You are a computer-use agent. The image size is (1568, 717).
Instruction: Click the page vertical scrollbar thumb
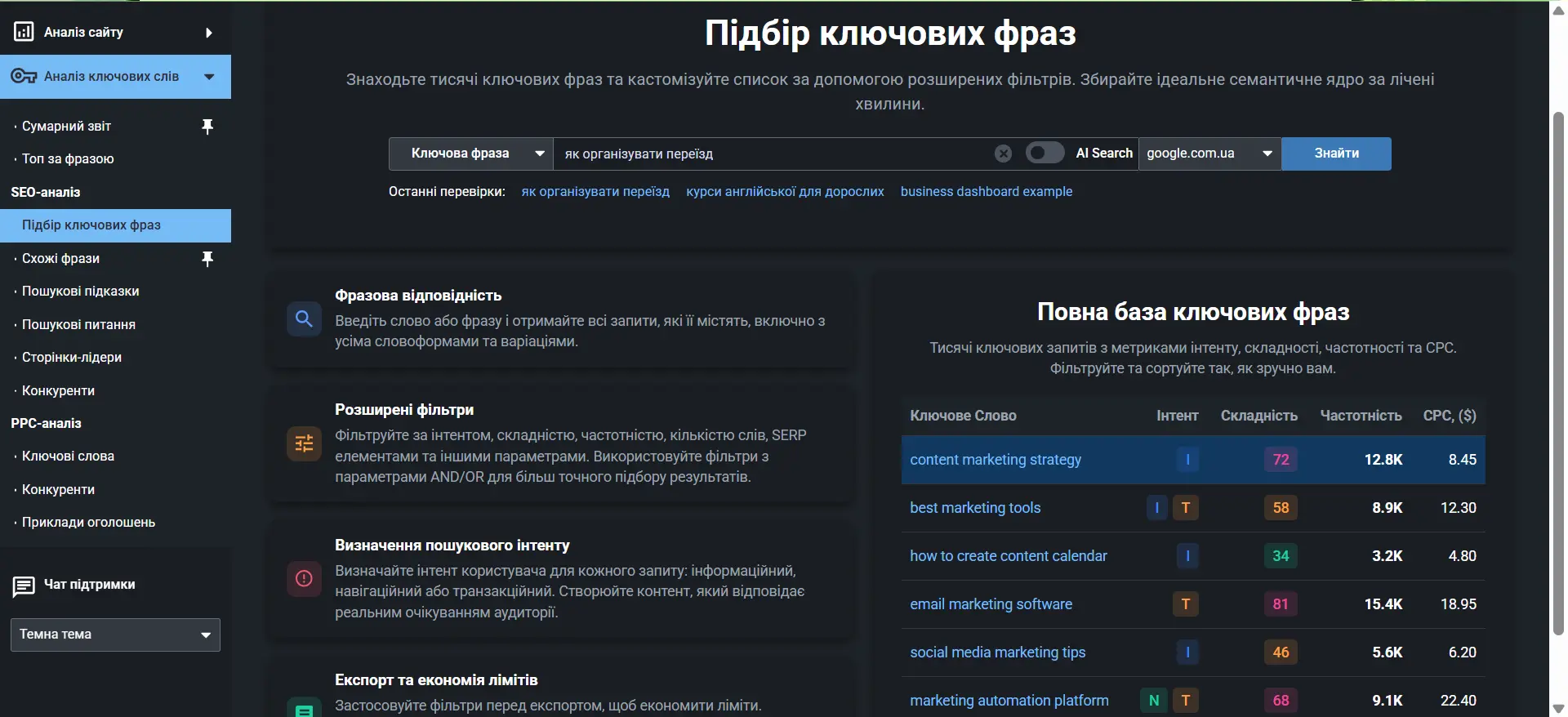pos(1558,373)
